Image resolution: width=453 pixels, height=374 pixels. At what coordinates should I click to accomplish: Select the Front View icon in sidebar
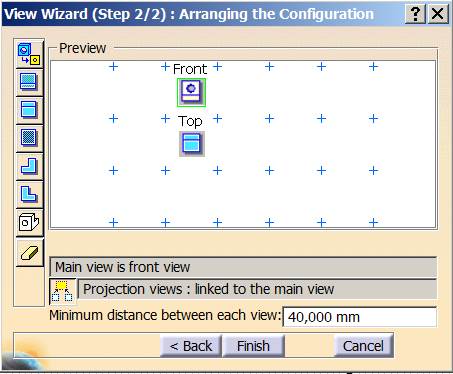click(29, 54)
